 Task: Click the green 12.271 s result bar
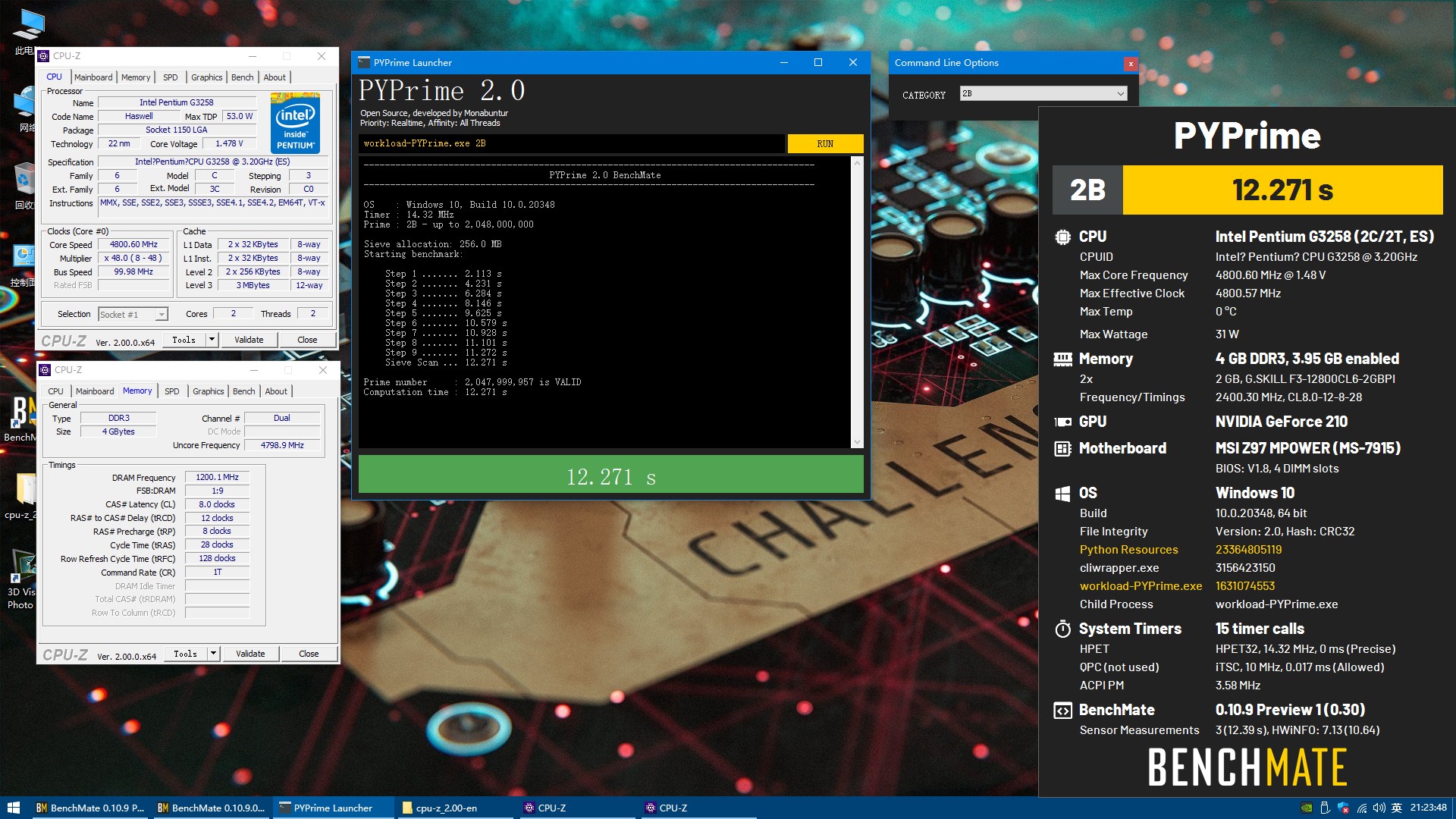(x=610, y=475)
